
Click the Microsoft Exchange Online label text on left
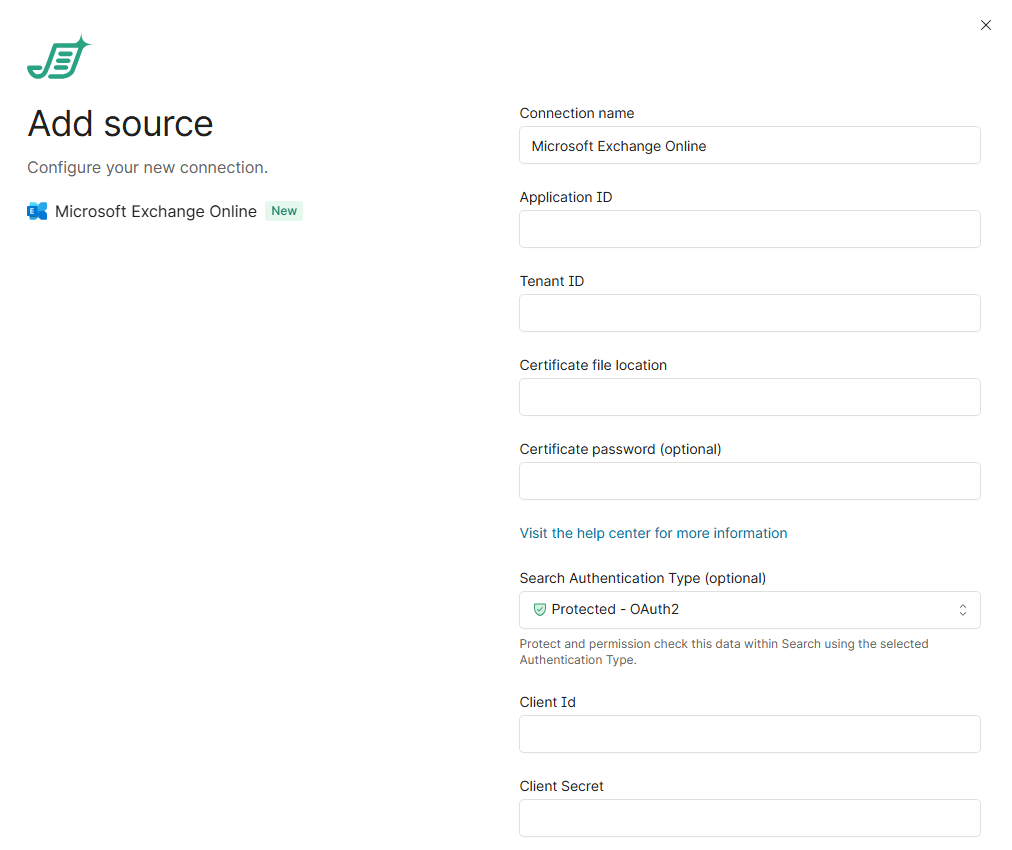tap(156, 211)
